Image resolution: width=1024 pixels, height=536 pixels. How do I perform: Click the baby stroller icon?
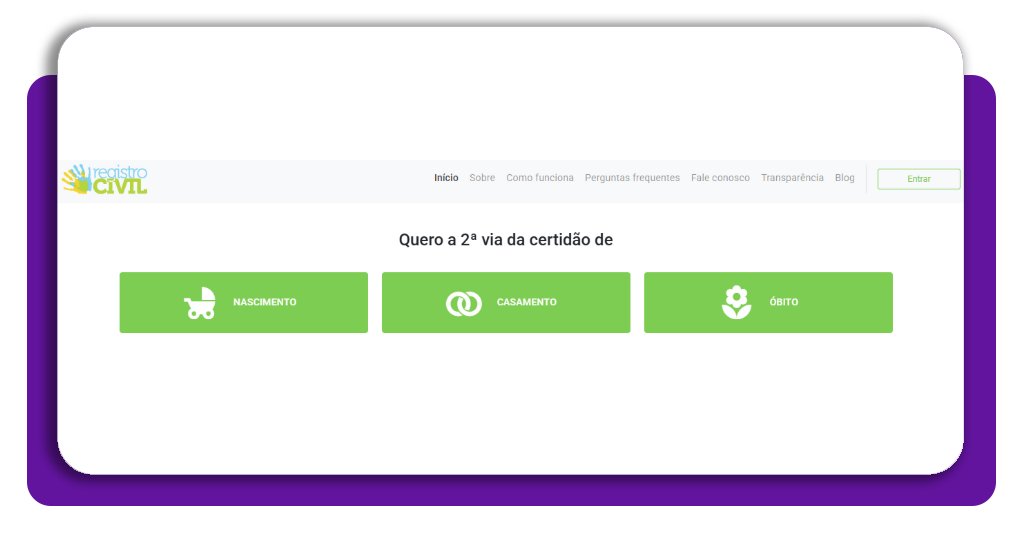200,303
